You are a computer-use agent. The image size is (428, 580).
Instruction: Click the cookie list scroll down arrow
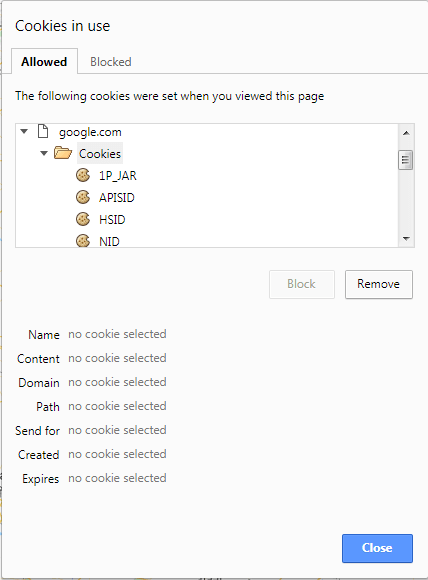[406, 239]
